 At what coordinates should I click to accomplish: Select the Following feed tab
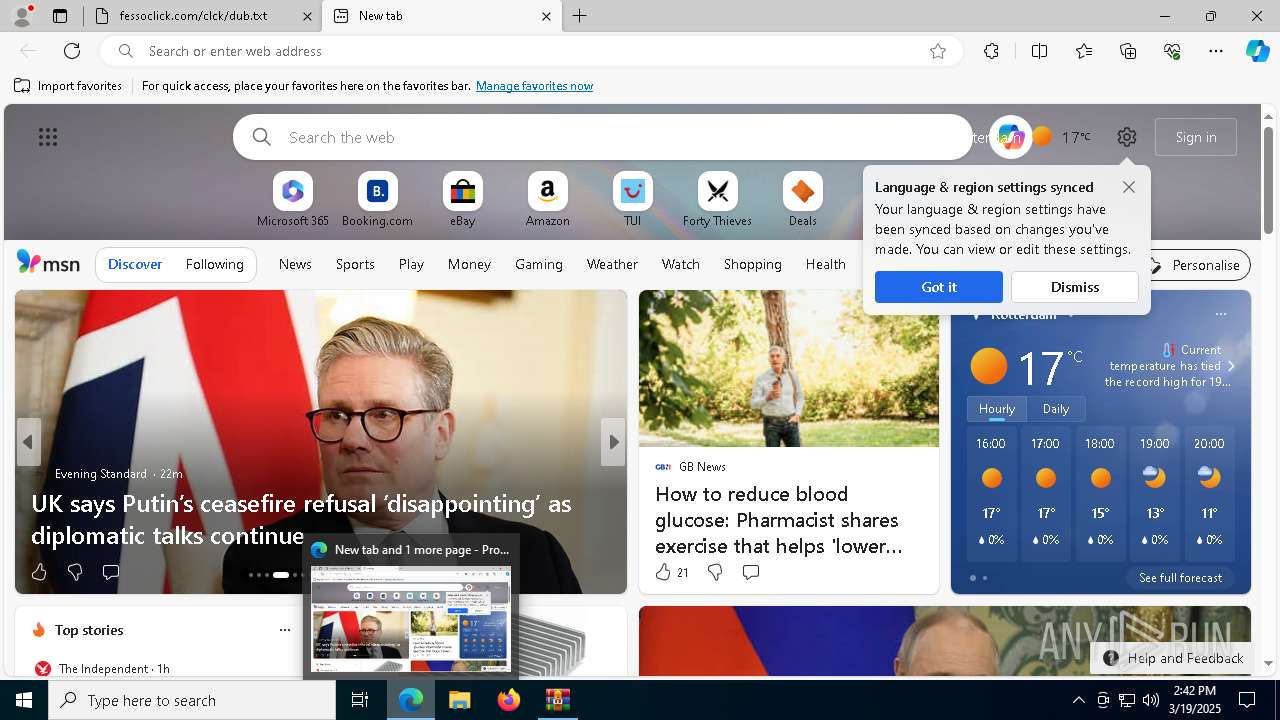tap(214, 264)
